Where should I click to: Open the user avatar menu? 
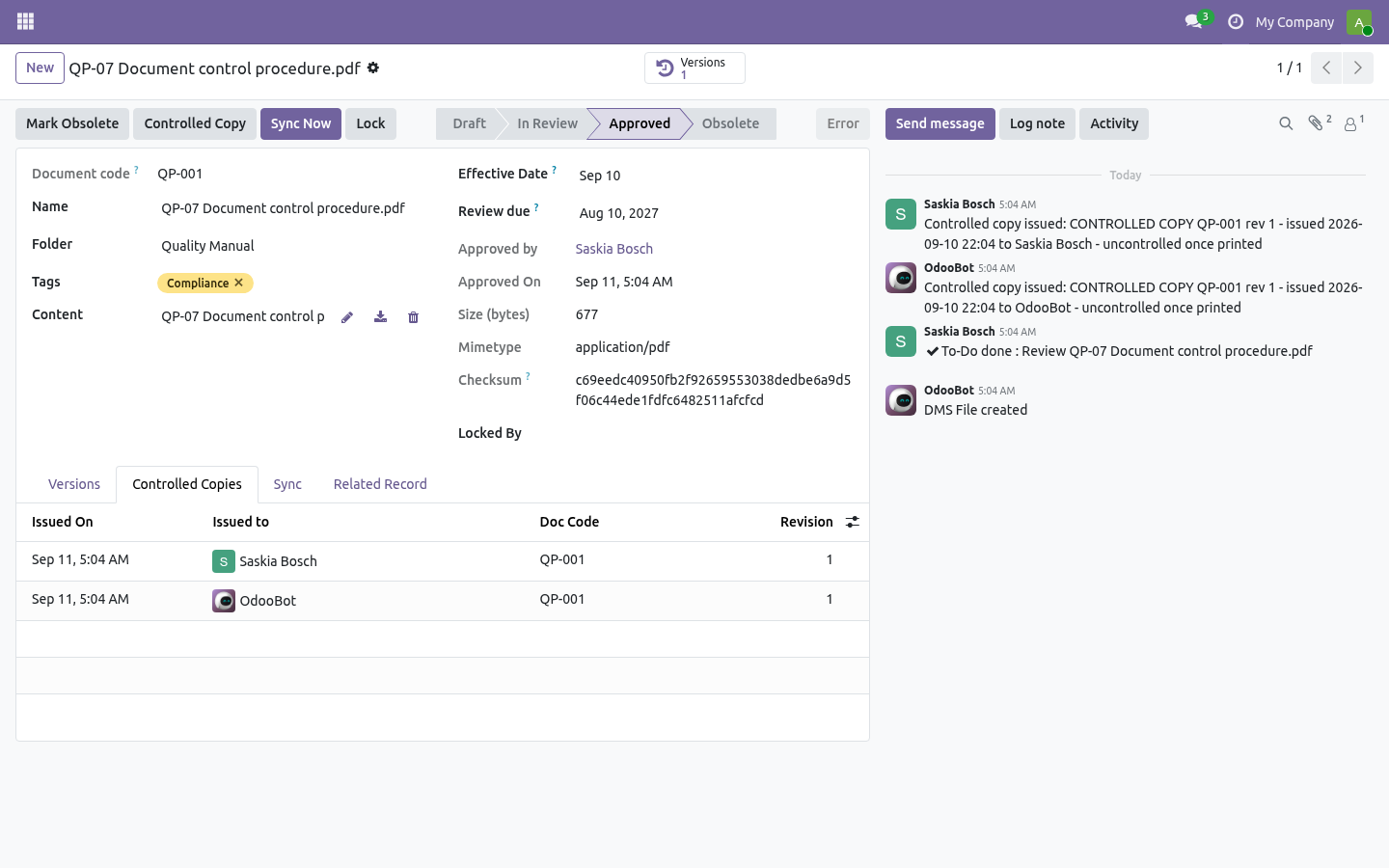pos(1359,21)
